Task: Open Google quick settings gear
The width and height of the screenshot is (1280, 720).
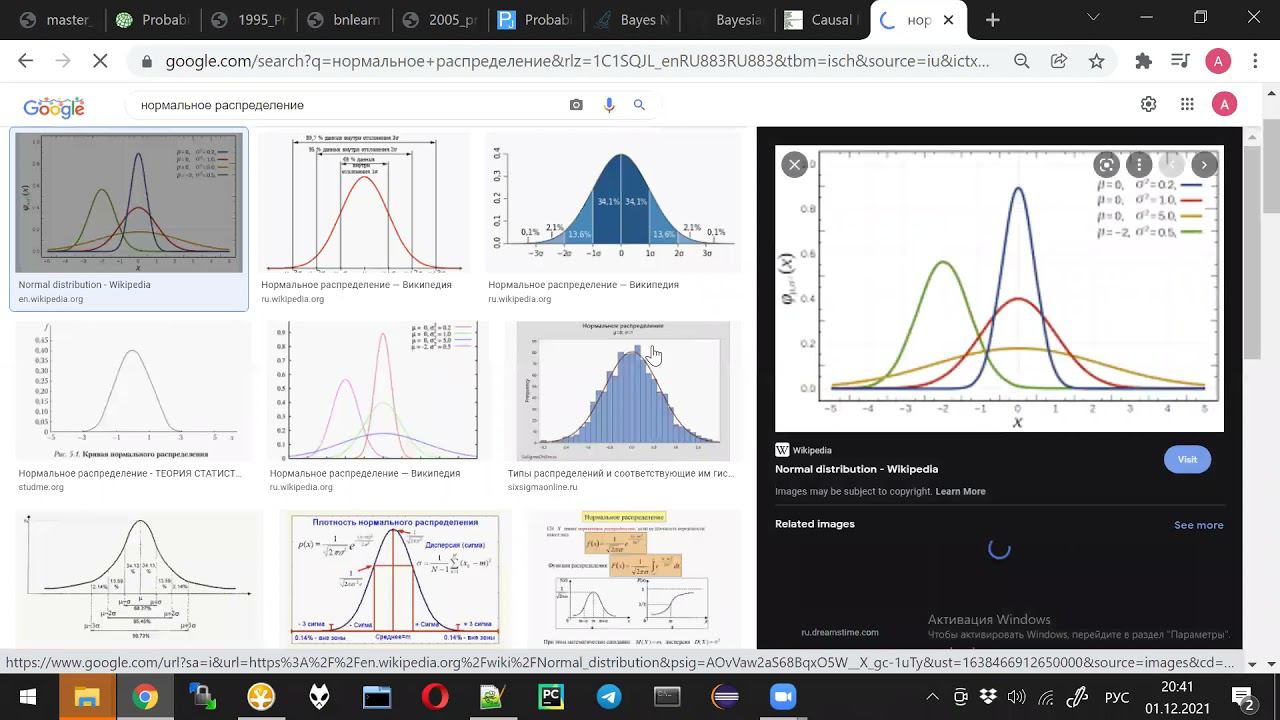Action: [1148, 104]
